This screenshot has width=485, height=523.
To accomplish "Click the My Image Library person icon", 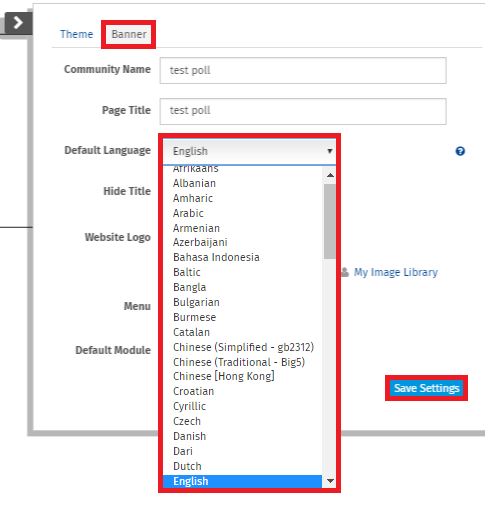I will [345, 272].
